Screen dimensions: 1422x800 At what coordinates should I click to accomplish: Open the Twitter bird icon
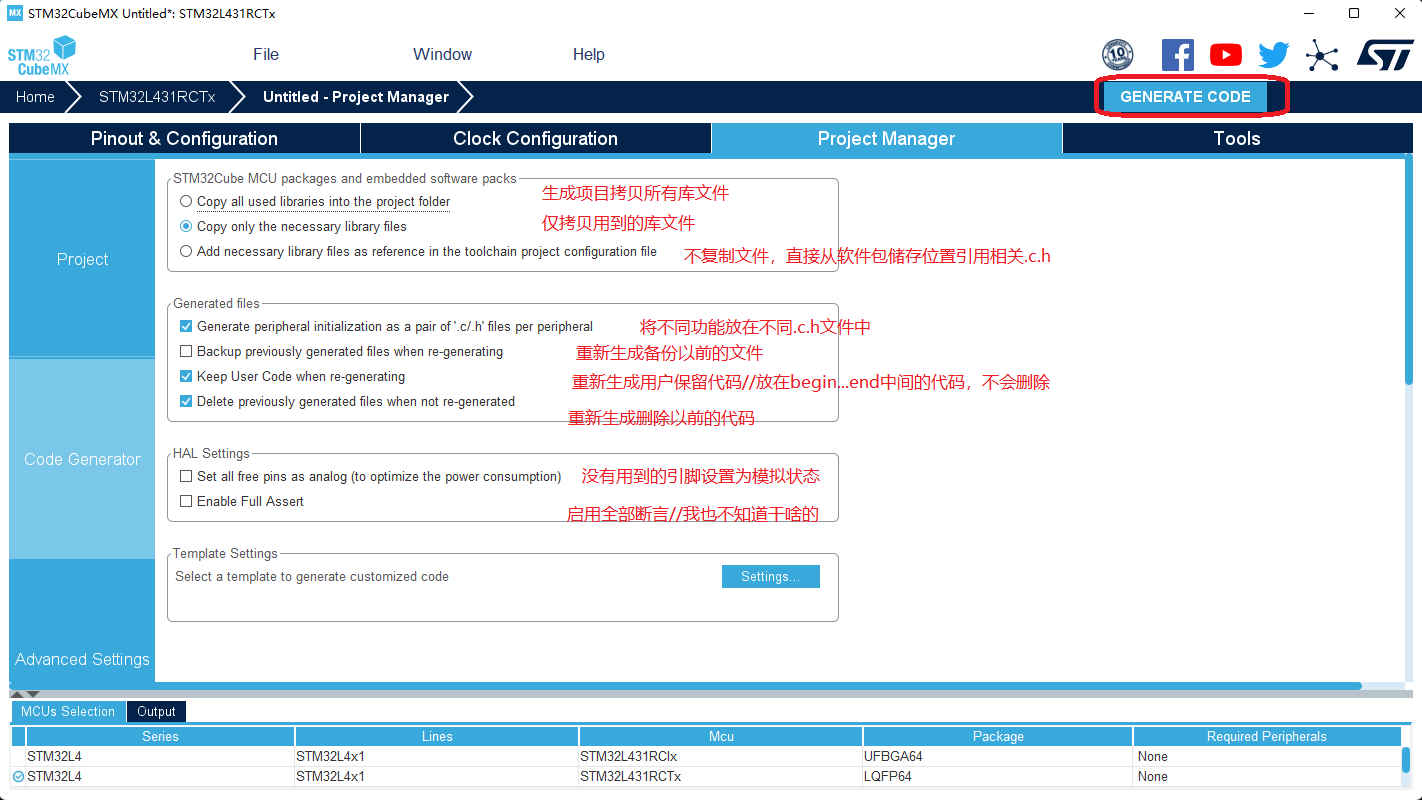point(1274,55)
